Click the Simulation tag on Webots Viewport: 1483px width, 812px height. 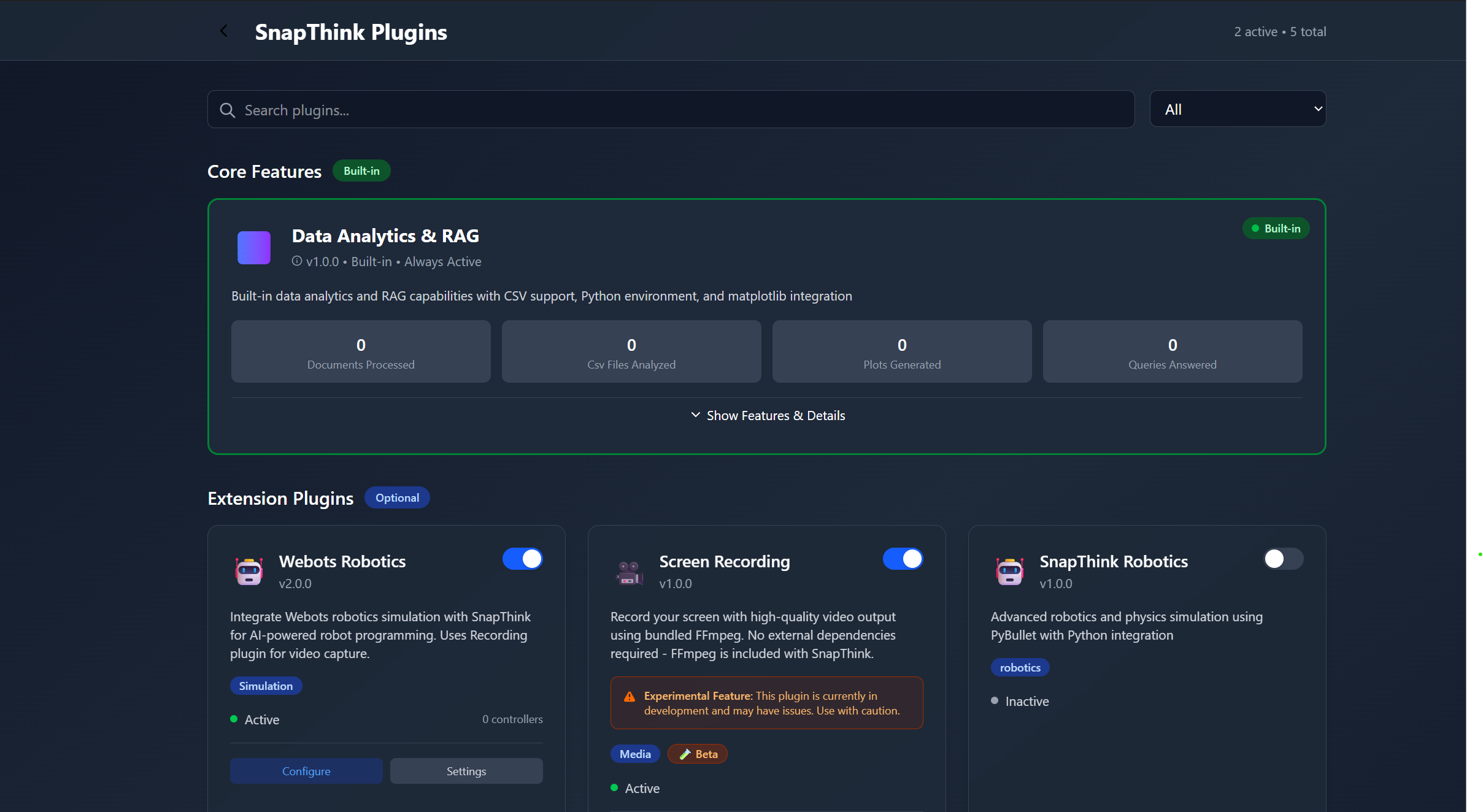pyautogui.click(x=266, y=686)
